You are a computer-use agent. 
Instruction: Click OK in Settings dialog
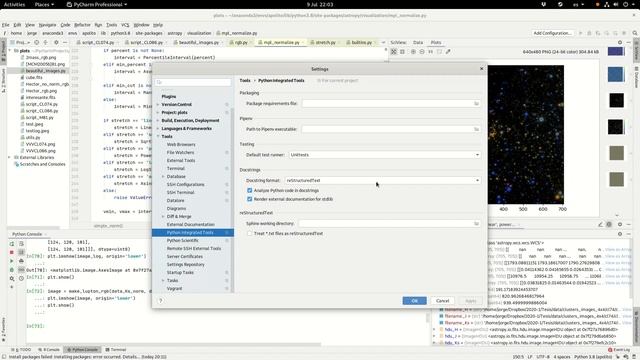pos(414,301)
